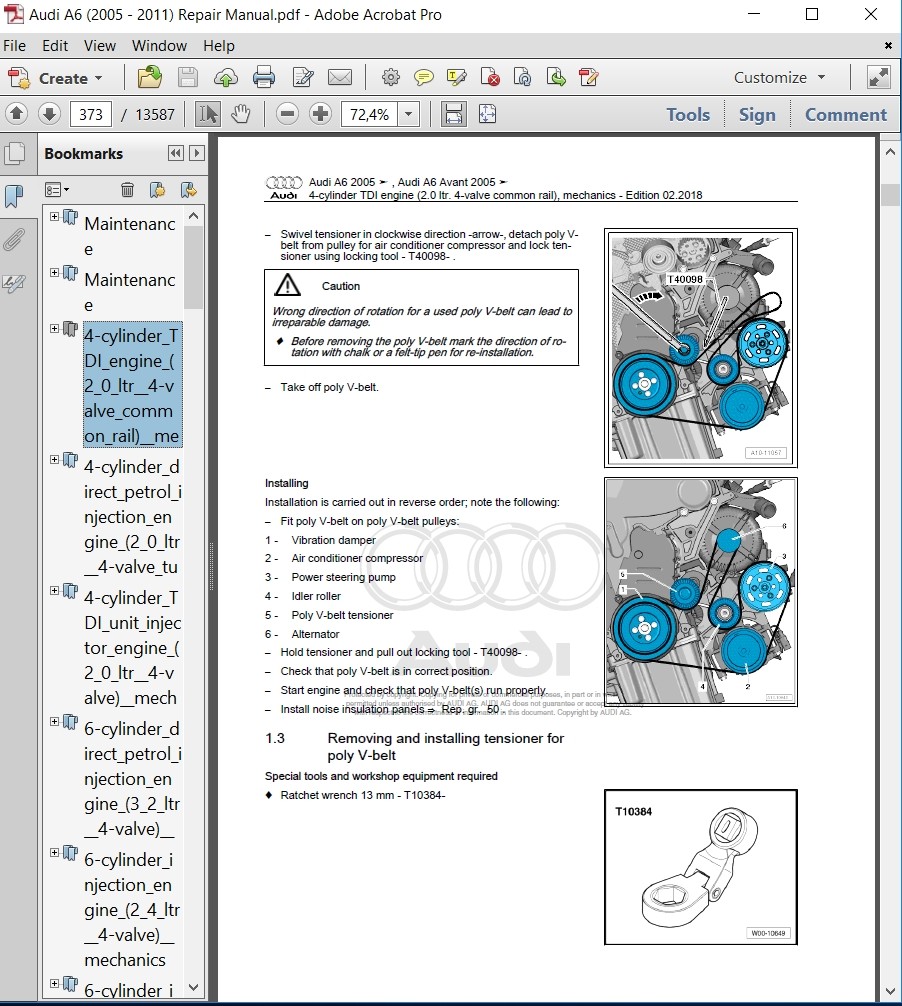This screenshot has width=902, height=1006.
Task: Click the Customize toolbar button
Action: 779,78
